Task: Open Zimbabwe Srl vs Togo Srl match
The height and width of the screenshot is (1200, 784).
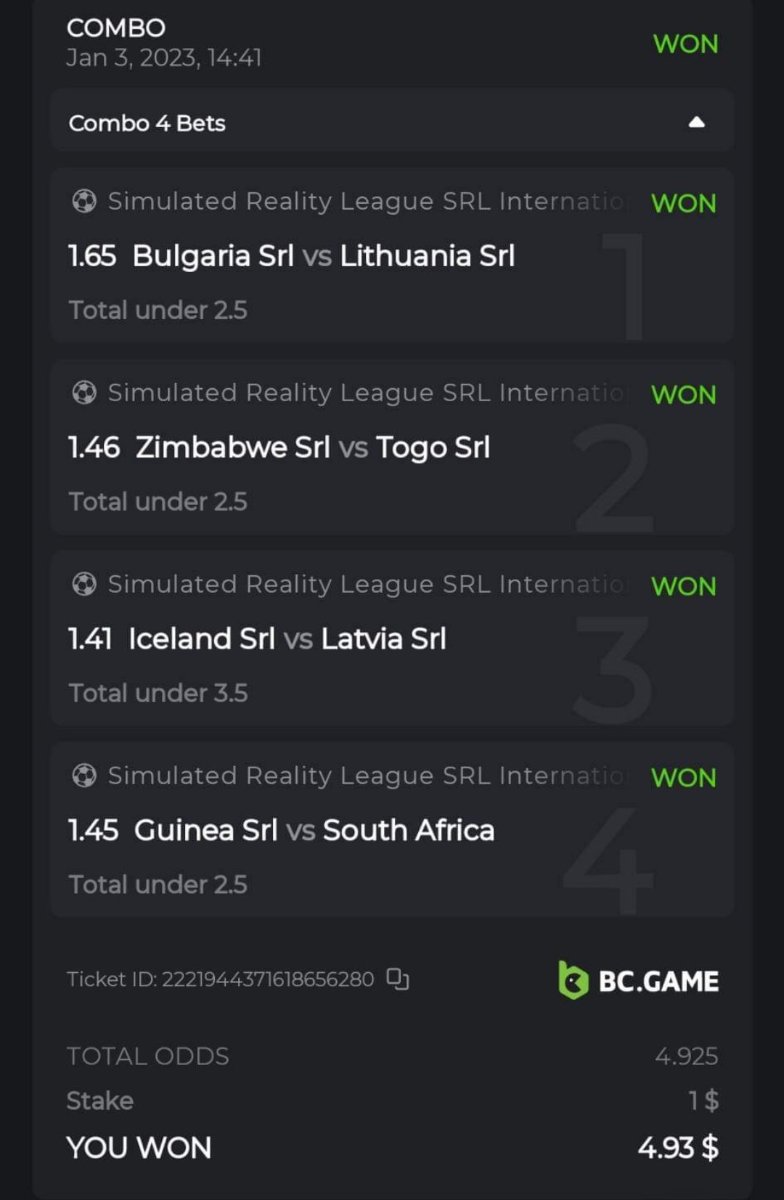Action: click(312, 447)
